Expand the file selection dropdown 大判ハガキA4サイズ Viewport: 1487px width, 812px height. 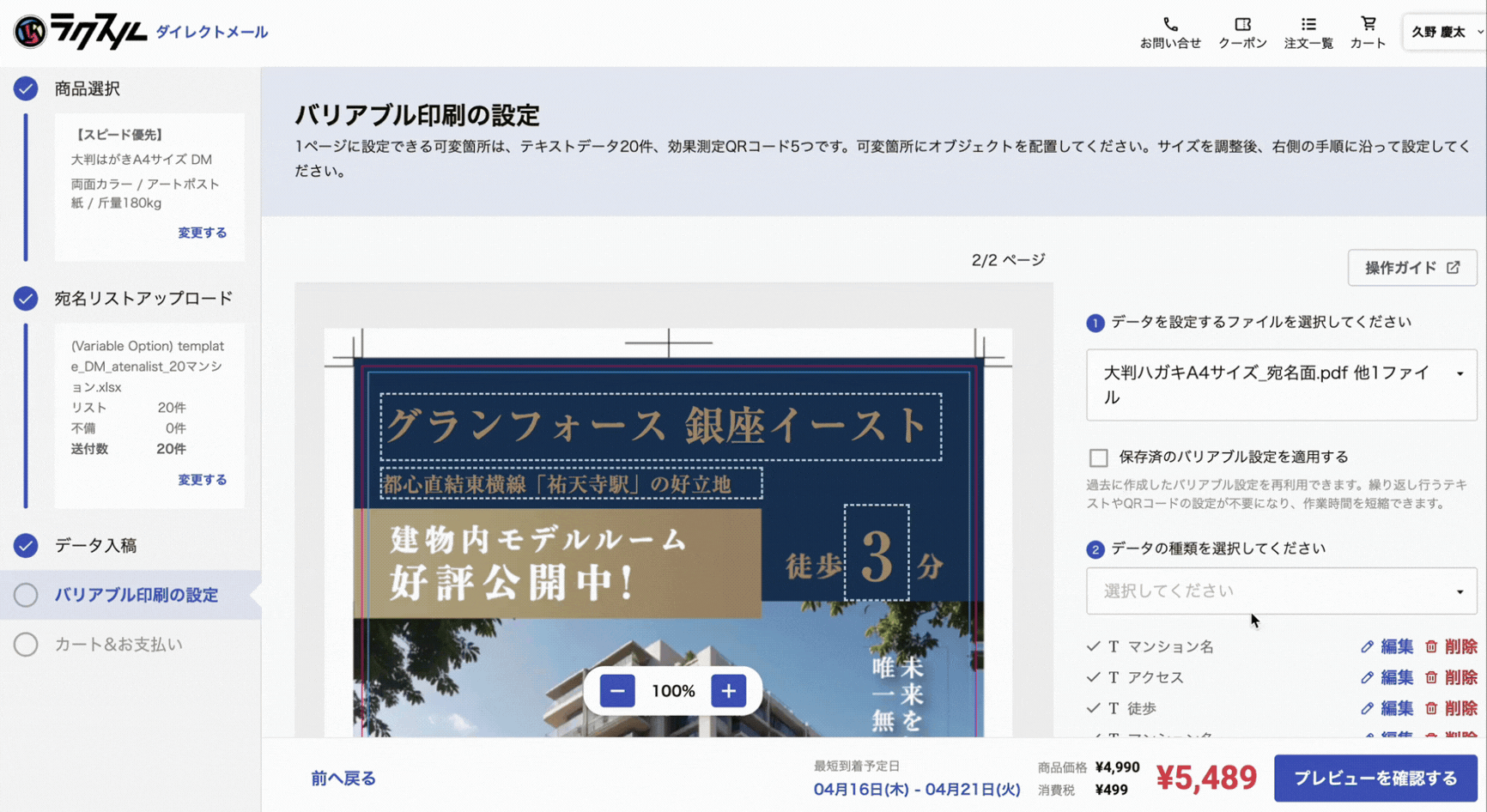1281,385
